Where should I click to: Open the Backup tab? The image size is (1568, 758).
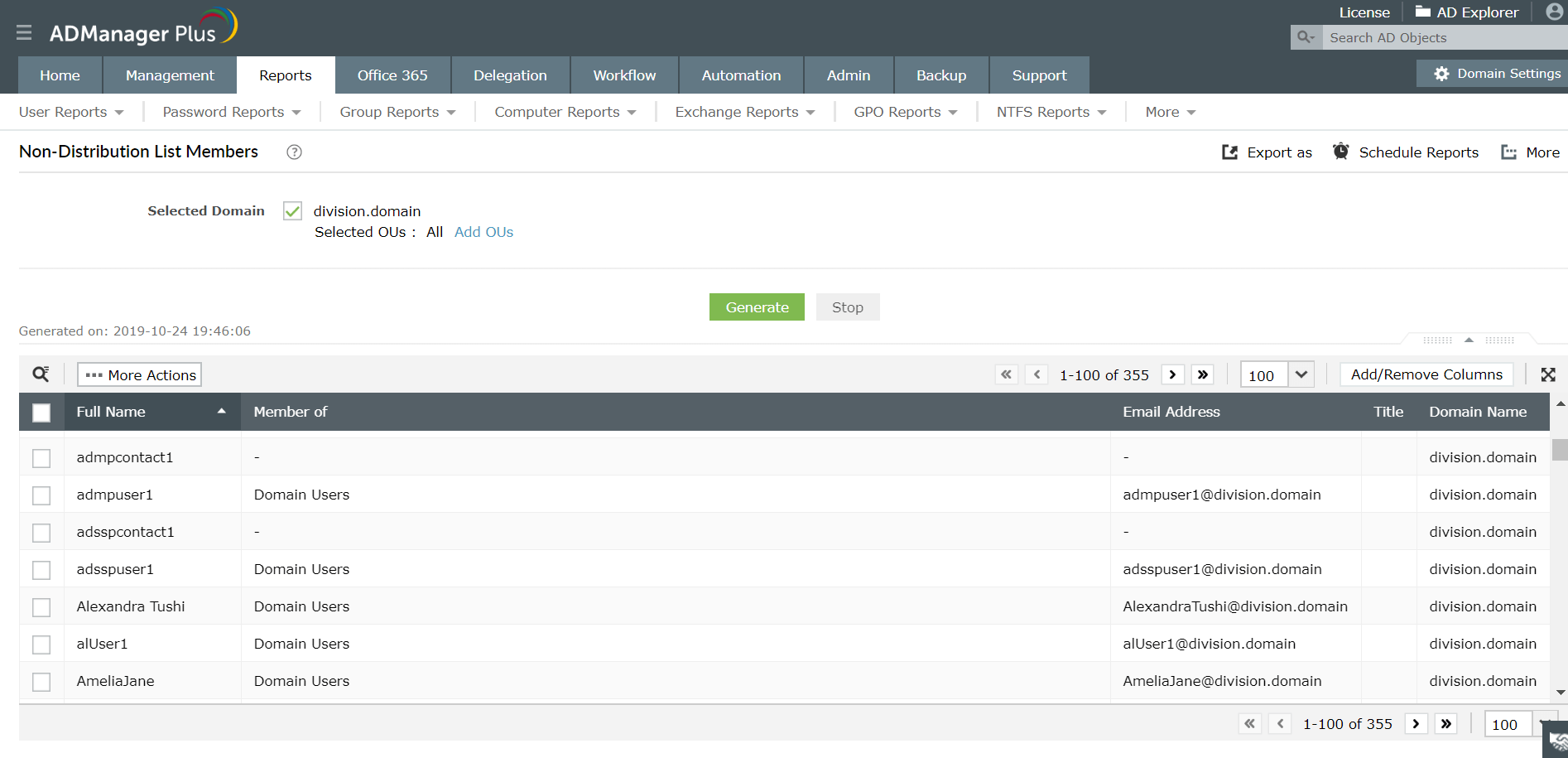click(x=941, y=75)
